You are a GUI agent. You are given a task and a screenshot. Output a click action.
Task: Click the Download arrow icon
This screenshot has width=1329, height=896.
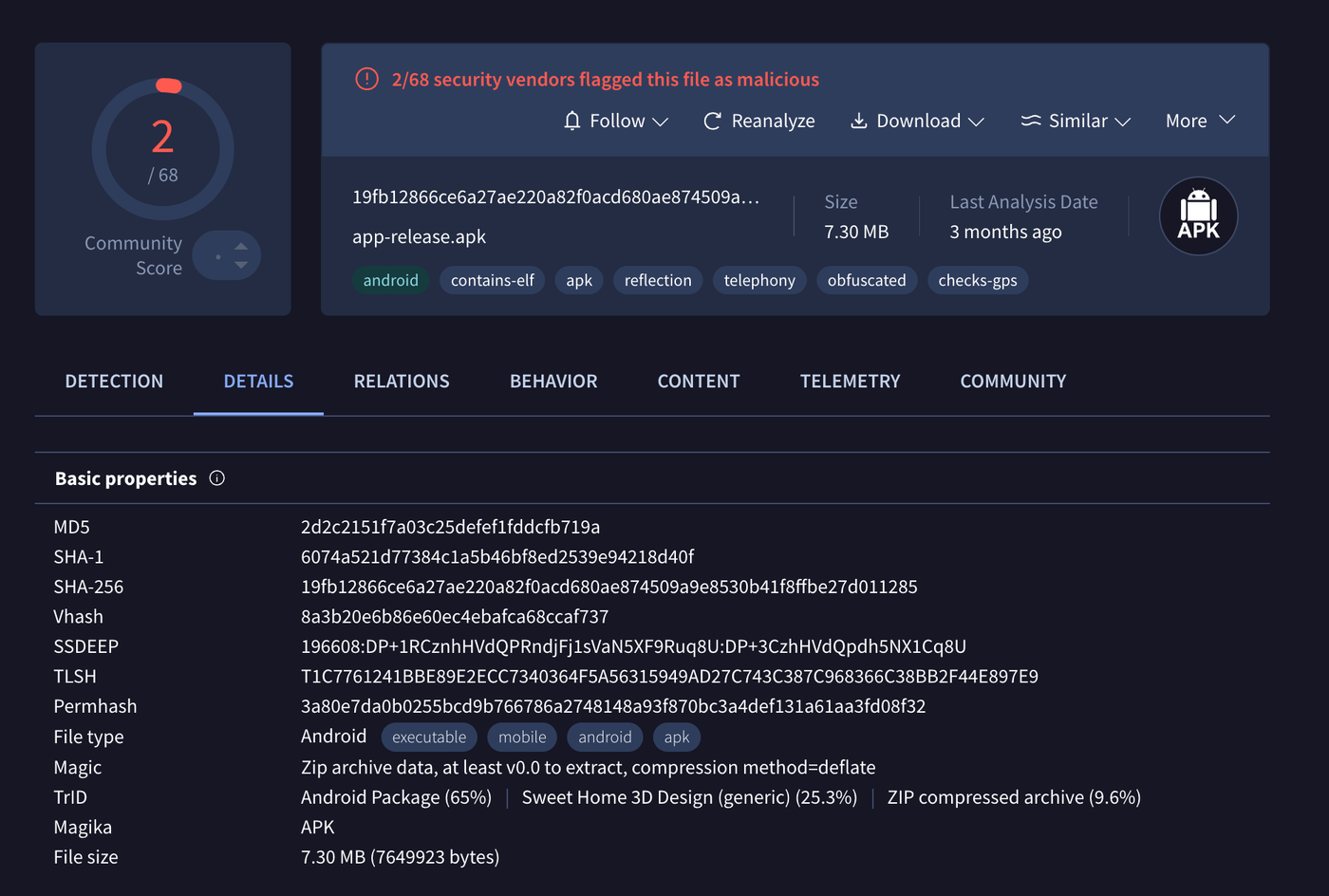point(858,121)
